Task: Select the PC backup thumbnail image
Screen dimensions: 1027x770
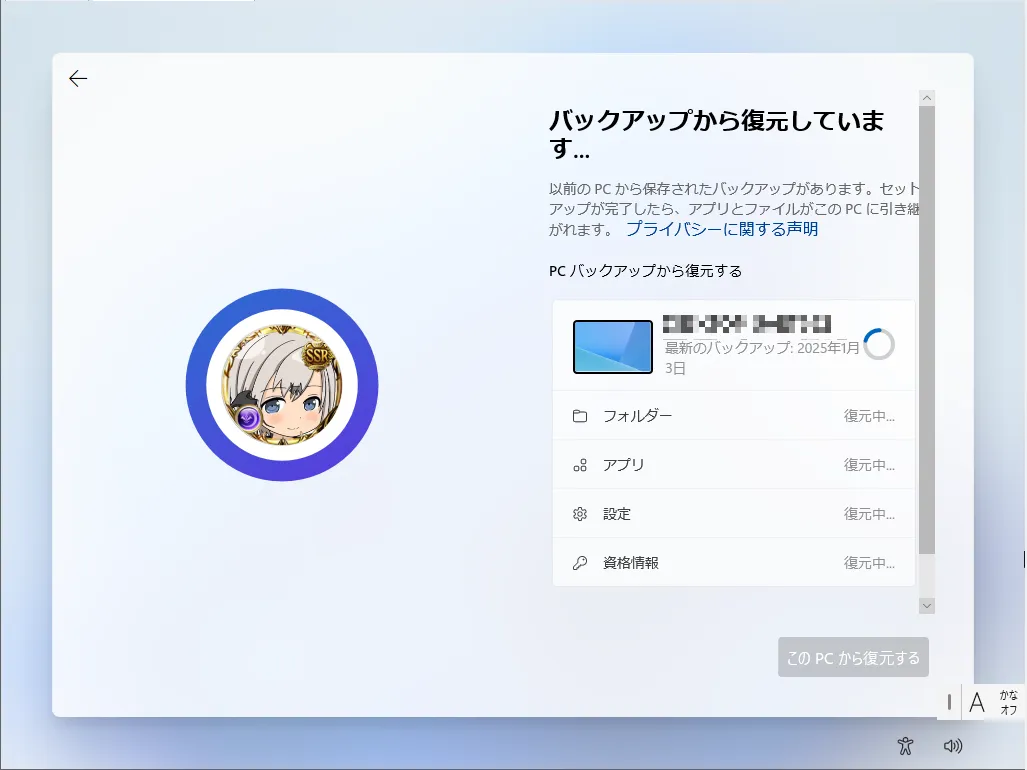Action: coord(612,347)
